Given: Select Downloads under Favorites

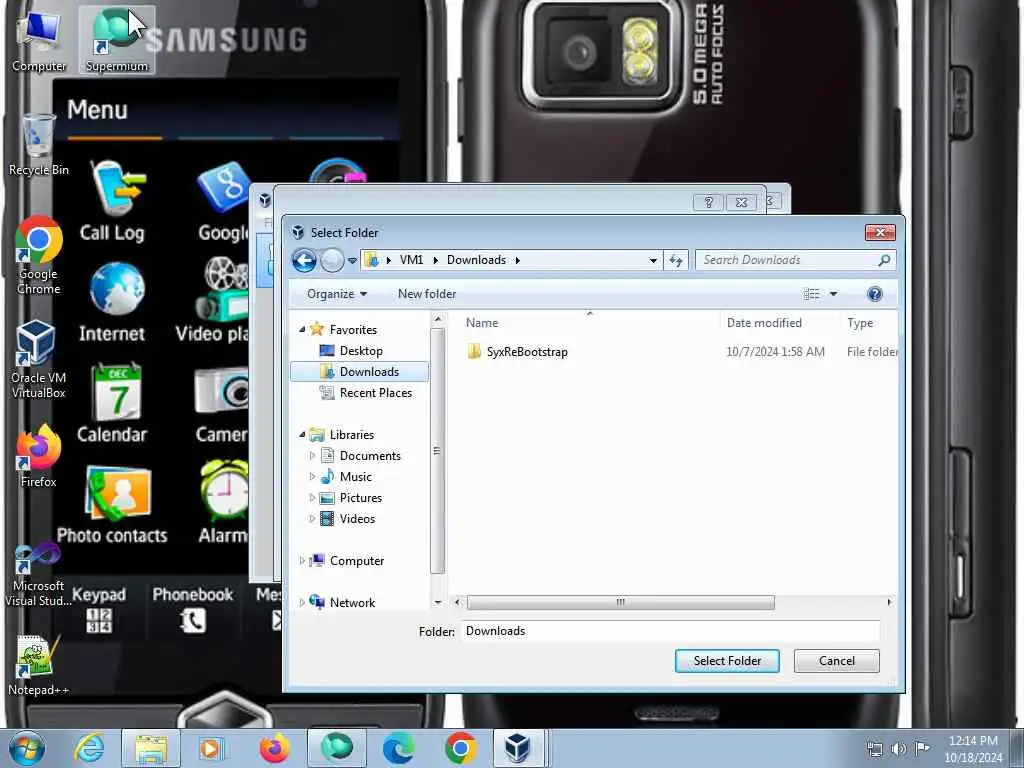Looking at the screenshot, I should coord(360,372).
